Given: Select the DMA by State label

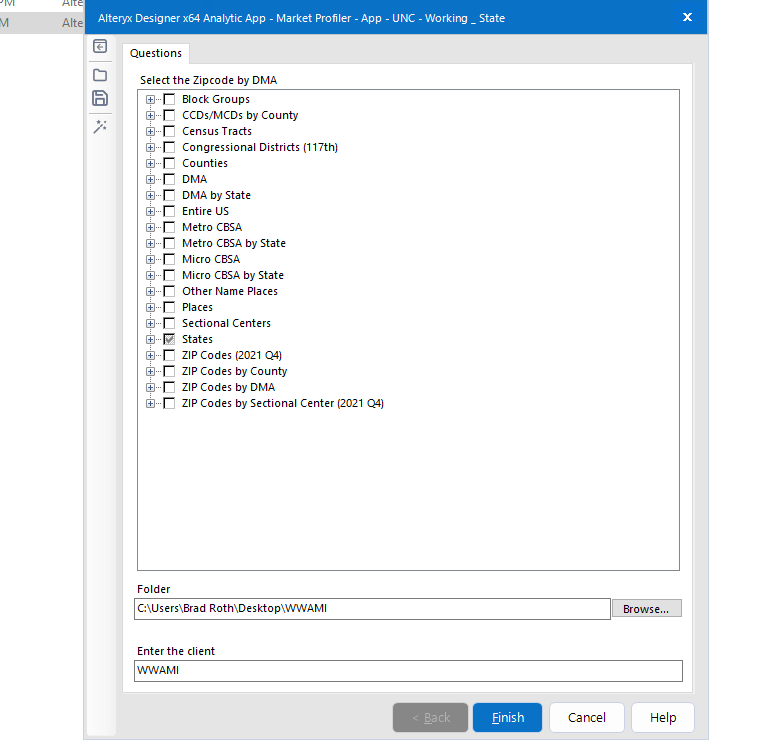Looking at the screenshot, I should coord(216,195).
